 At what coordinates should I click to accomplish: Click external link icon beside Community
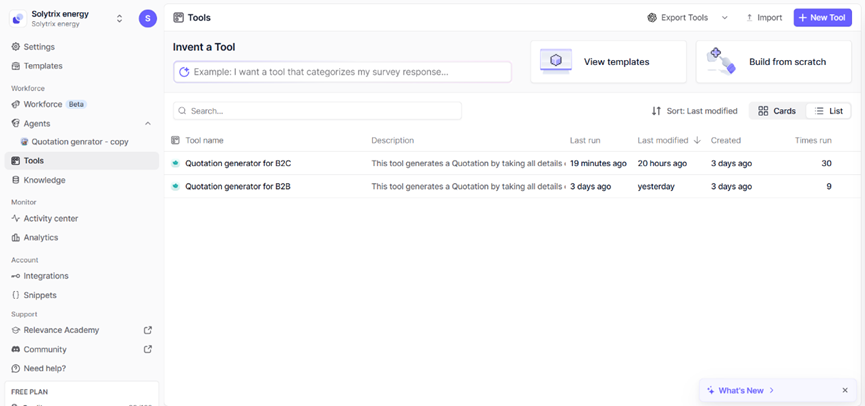click(148, 349)
